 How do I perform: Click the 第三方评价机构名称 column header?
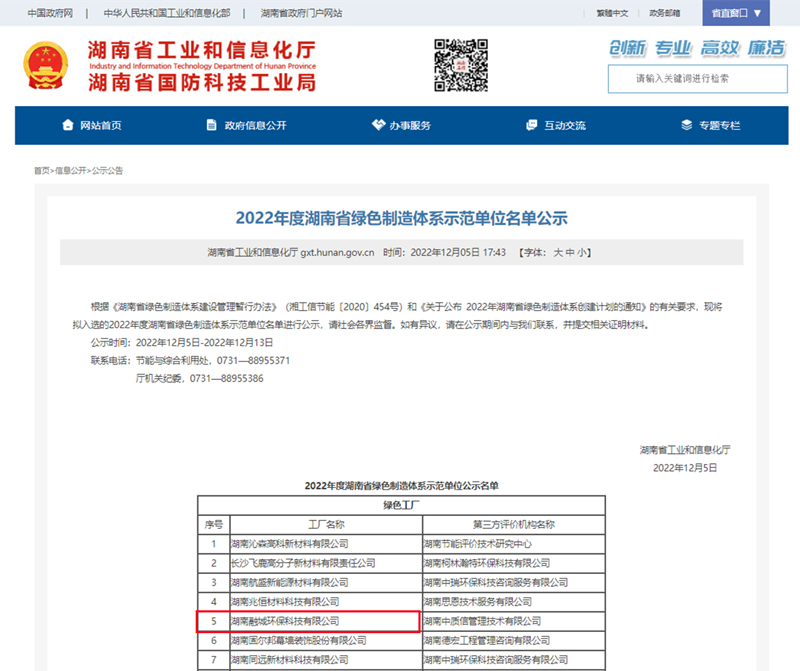[x=514, y=525]
